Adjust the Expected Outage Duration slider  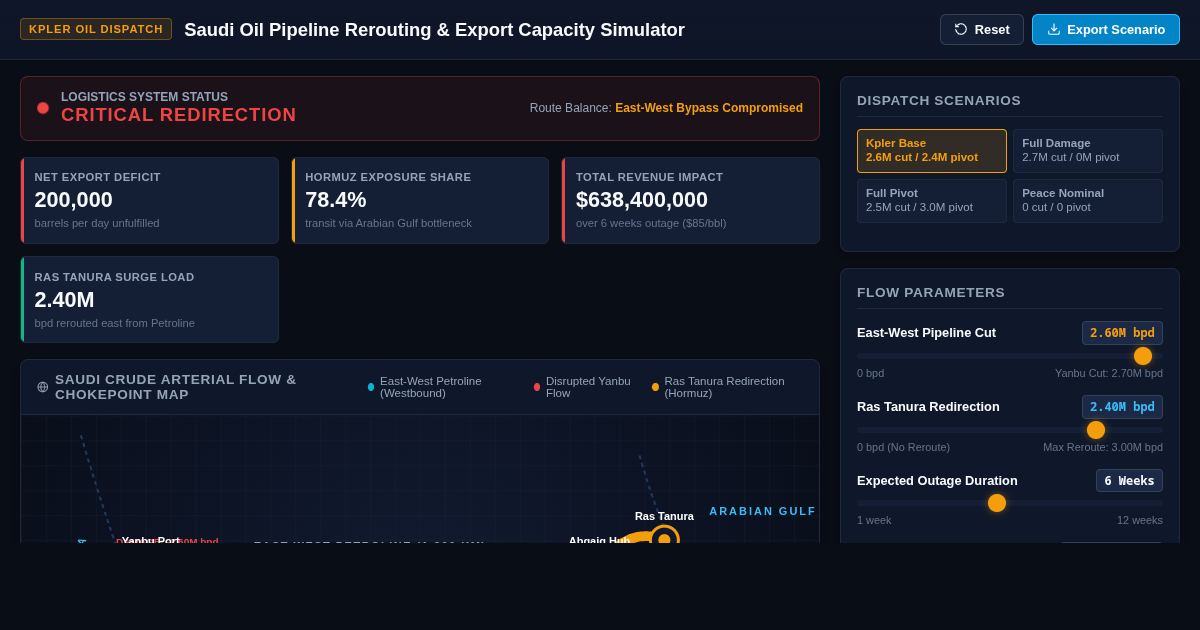(1010, 503)
